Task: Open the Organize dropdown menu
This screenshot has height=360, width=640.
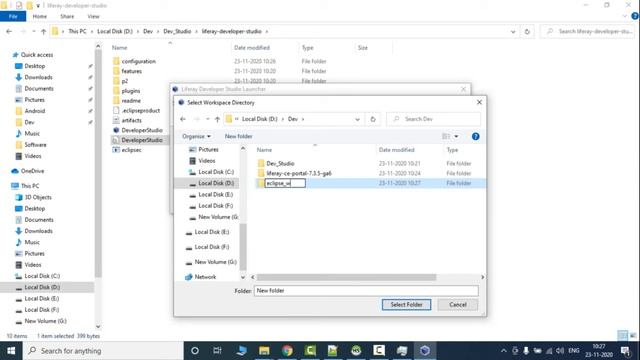Action: tap(196, 136)
